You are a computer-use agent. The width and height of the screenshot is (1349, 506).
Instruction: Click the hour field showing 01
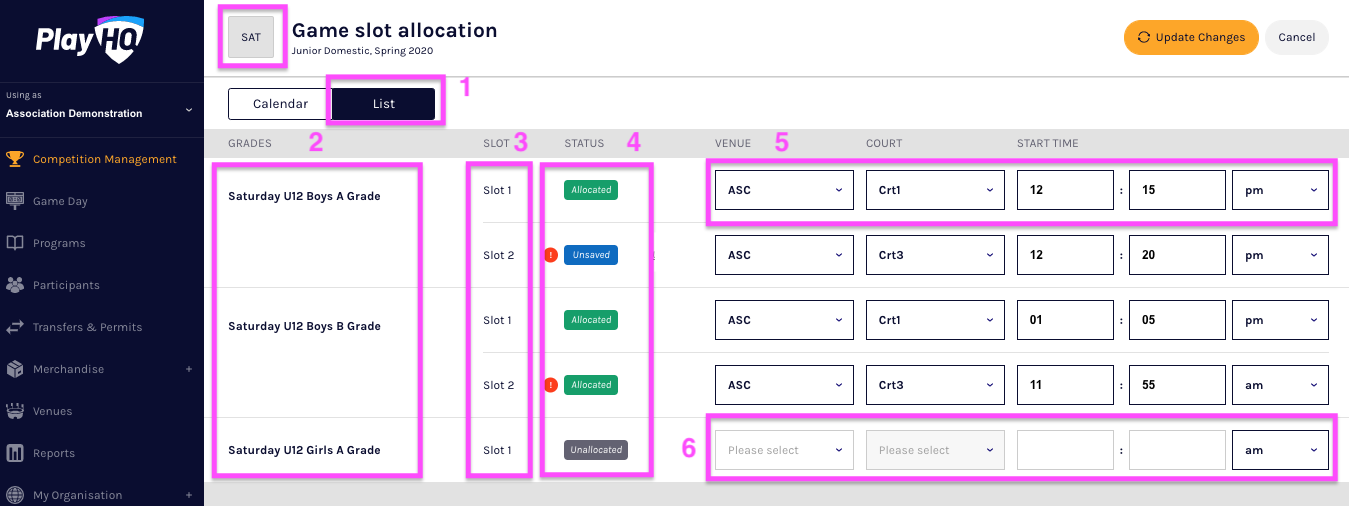point(1065,320)
